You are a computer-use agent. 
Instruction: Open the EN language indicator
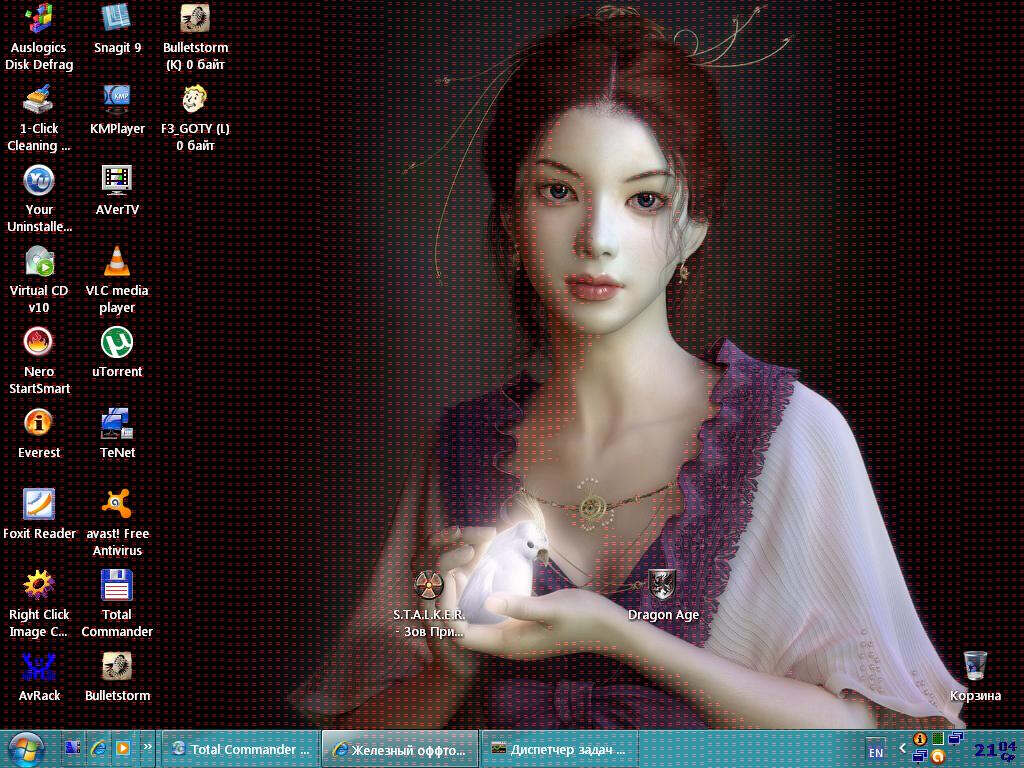coord(876,751)
